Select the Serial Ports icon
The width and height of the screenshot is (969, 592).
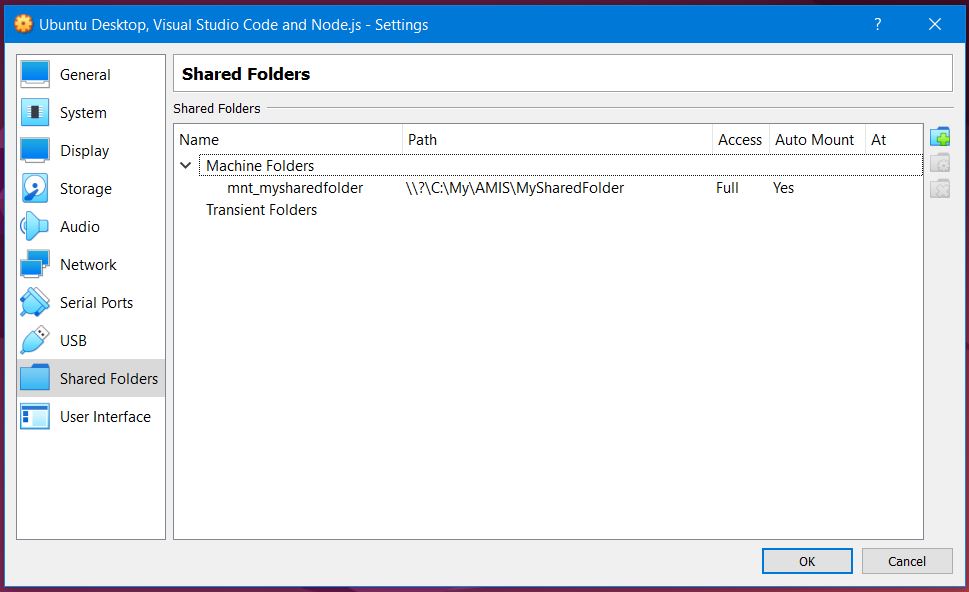click(35, 303)
